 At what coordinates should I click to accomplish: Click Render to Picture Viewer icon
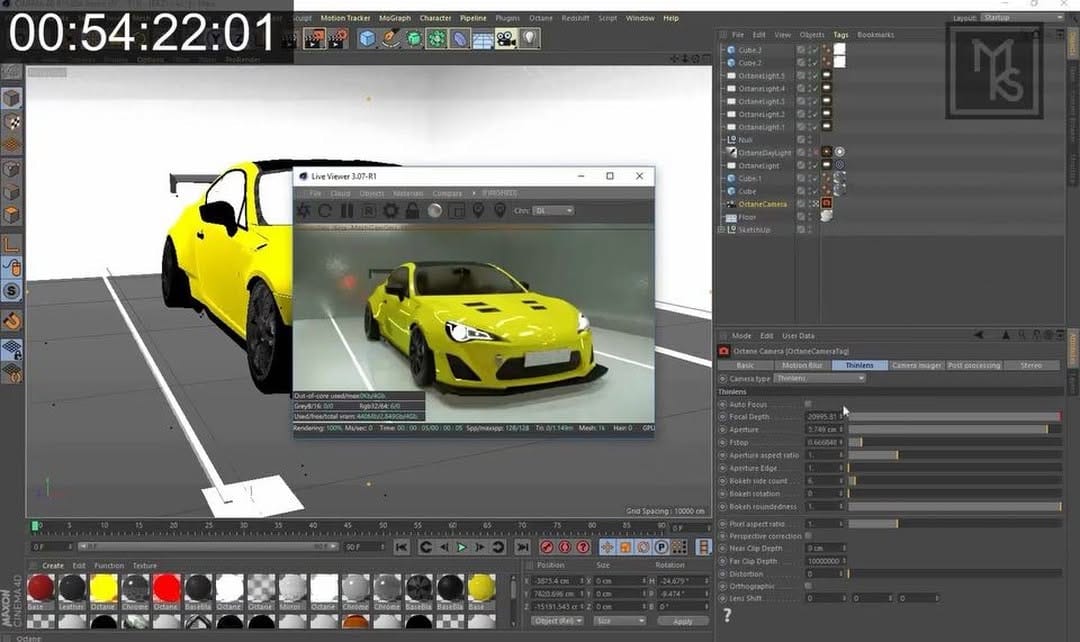pos(314,39)
